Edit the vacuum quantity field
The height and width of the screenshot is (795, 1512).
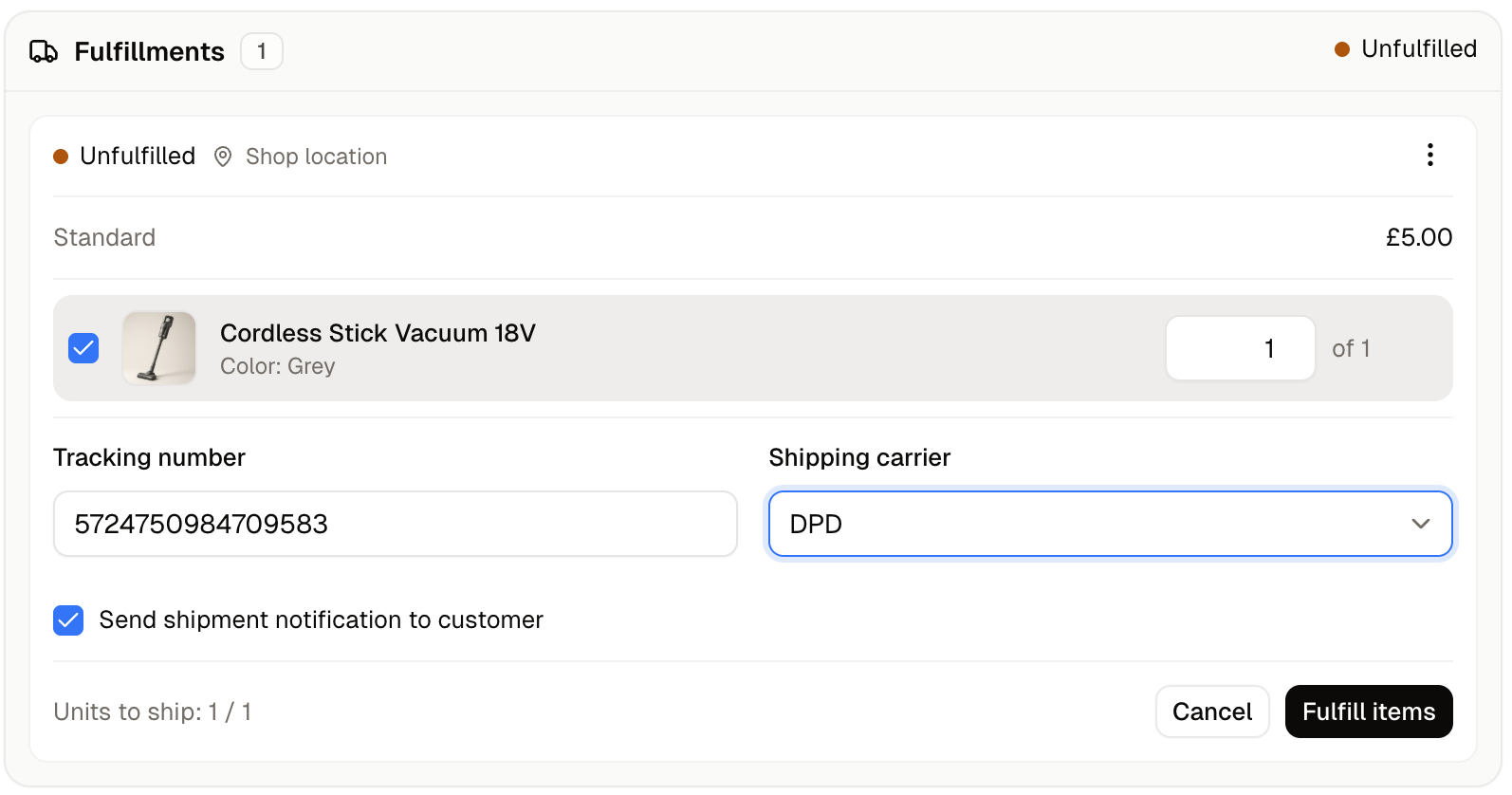click(x=1241, y=348)
